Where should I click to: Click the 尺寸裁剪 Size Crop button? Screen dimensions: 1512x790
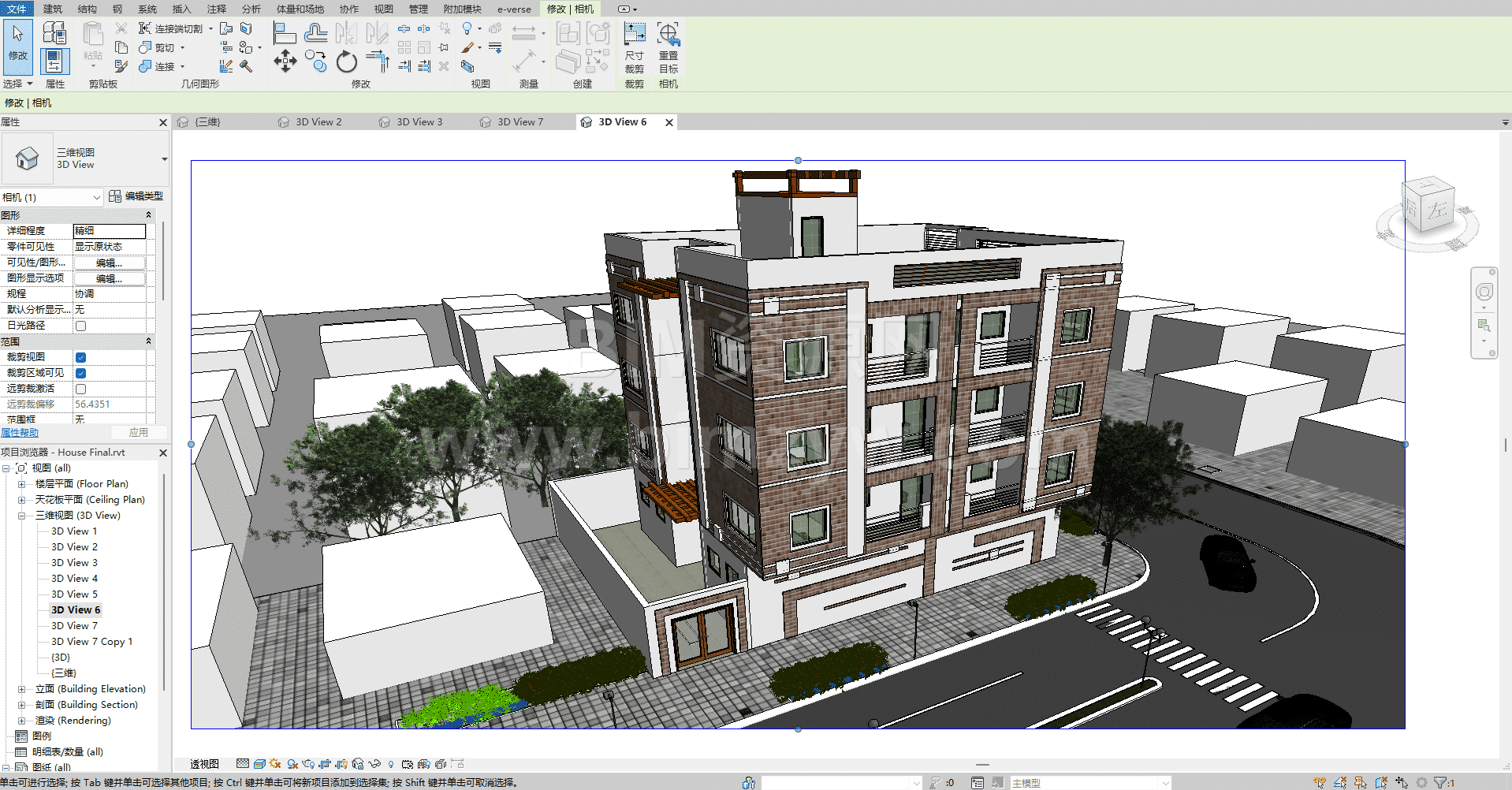coord(635,47)
